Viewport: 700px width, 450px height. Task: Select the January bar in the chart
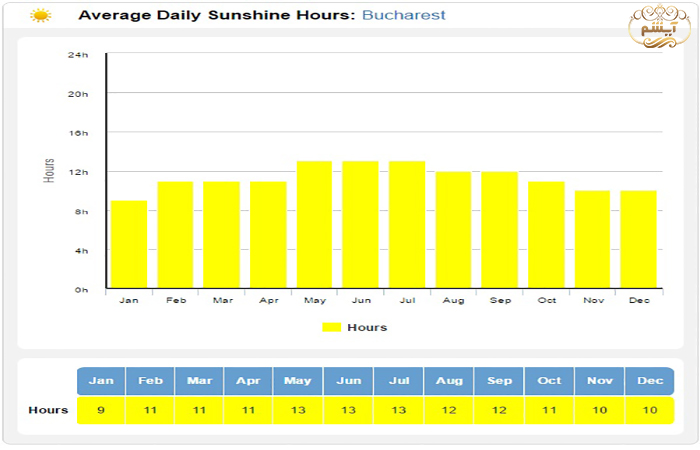tap(129, 245)
